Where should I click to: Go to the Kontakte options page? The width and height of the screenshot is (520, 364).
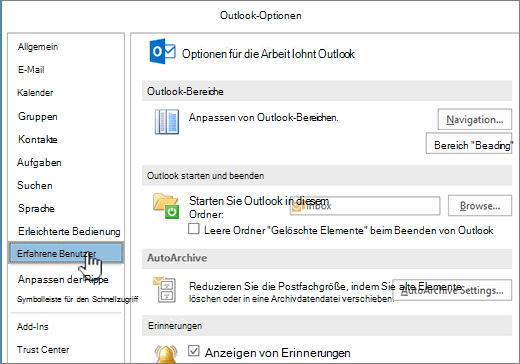tap(38, 139)
